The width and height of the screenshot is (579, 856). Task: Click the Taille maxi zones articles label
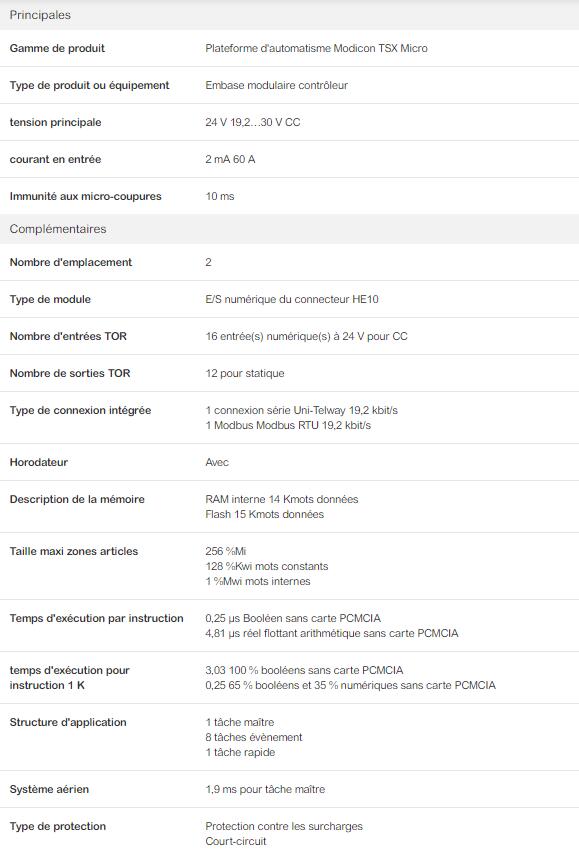point(74,551)
